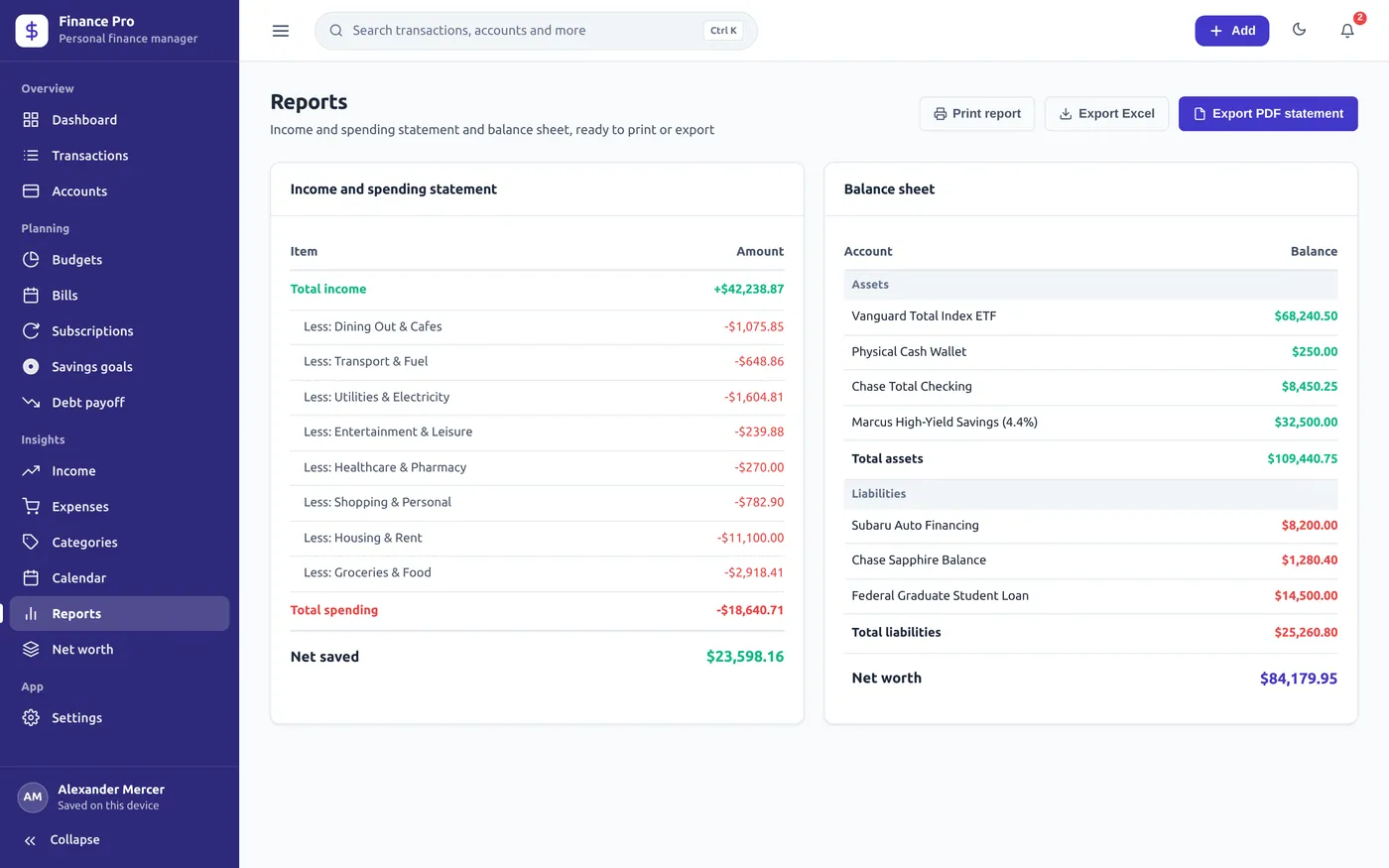The width and height of the screenshot is (1389, 868).
Task: Click the Net worth layers icon
Action: coord(31,650)
